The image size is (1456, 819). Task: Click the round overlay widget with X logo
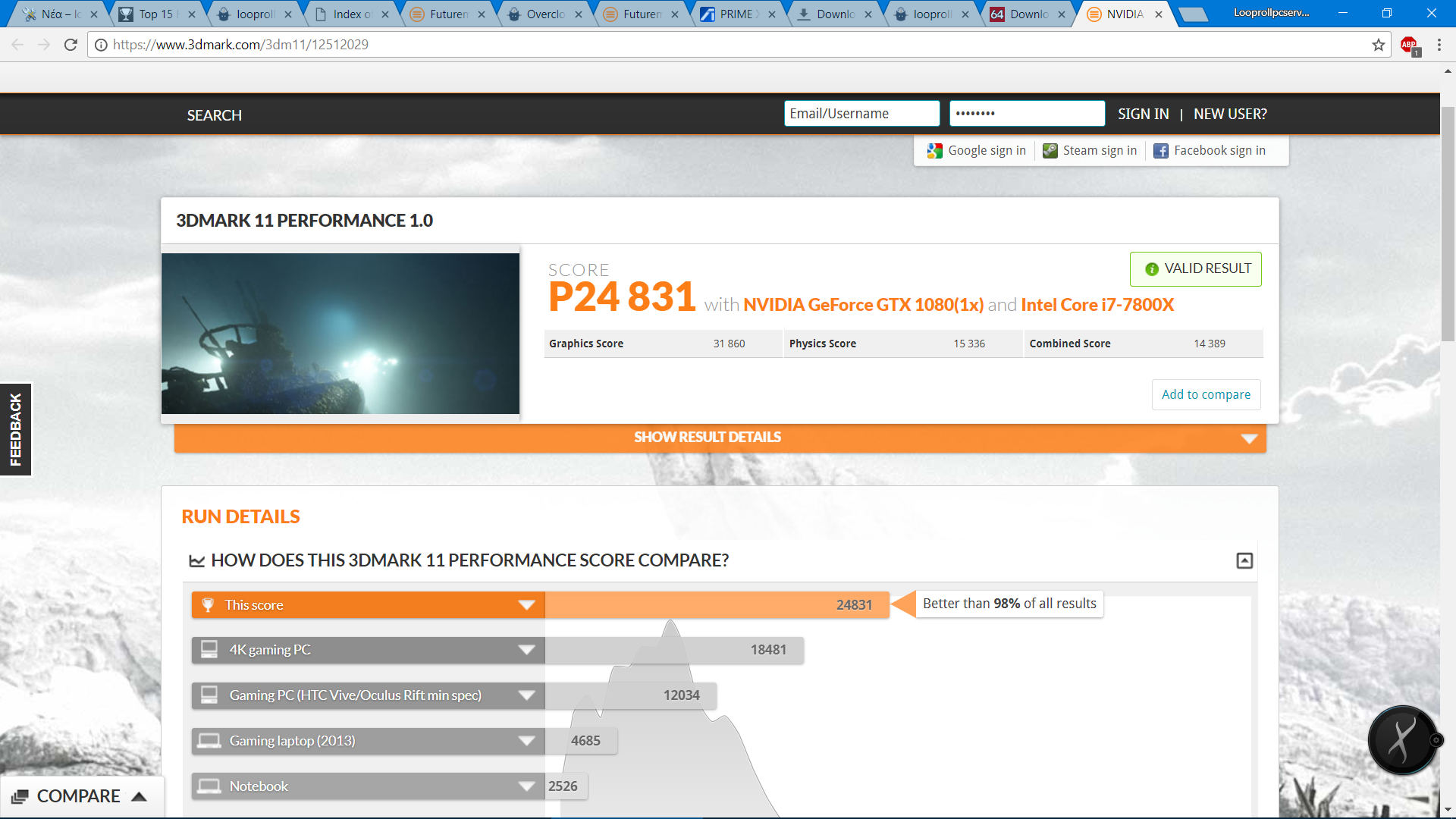pyautogui.click(x=1403, y=740)
